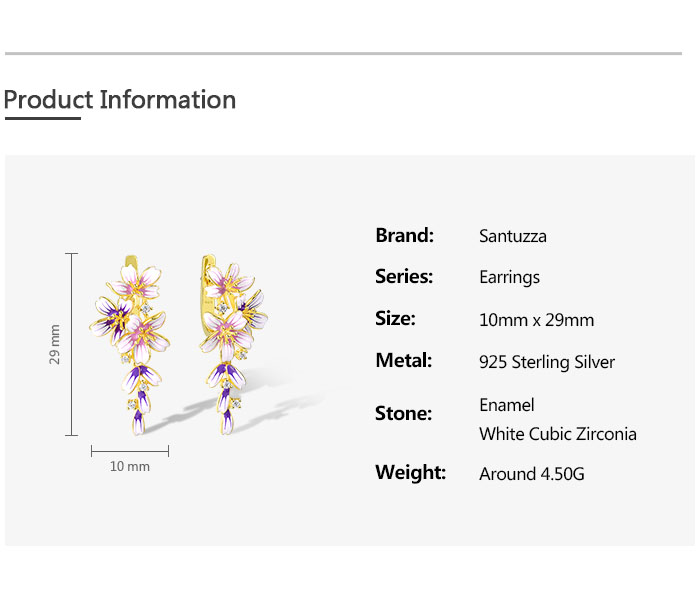The width and height of the screenshot is (700, 596).
Task: Click the Around 4.50G weight value
Action: (532, 474)
